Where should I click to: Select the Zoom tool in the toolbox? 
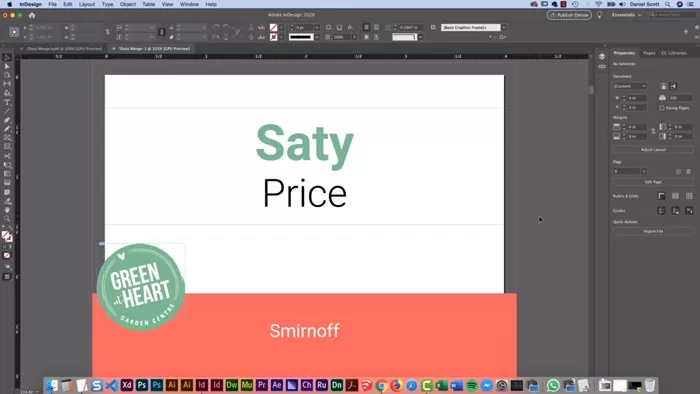7,219
